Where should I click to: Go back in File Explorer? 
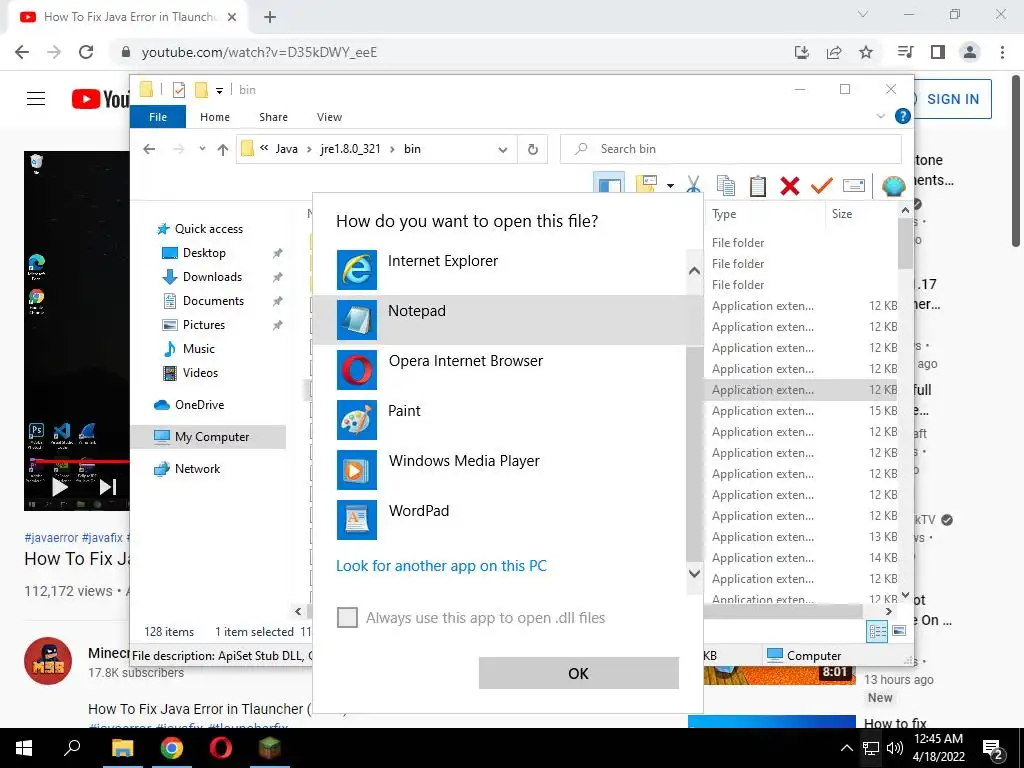(x=149, y=150)
